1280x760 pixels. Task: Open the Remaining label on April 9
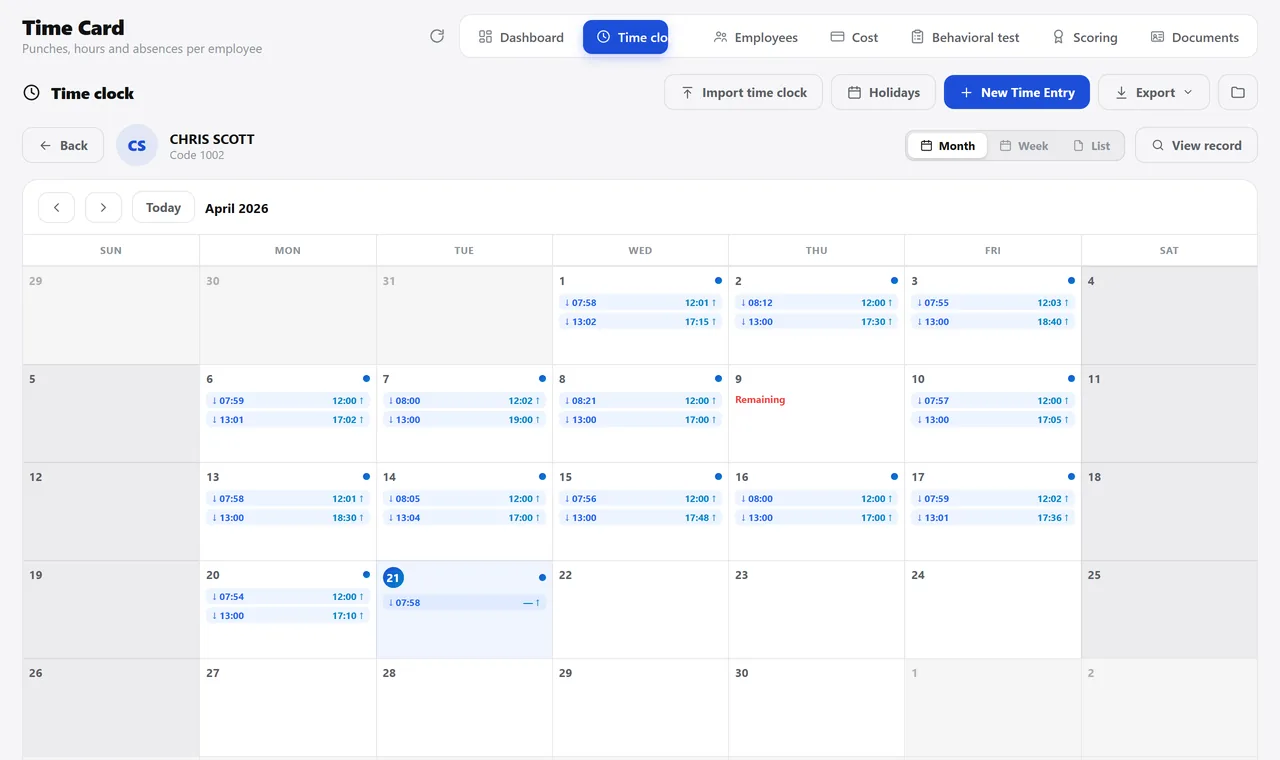pos(760,399)
